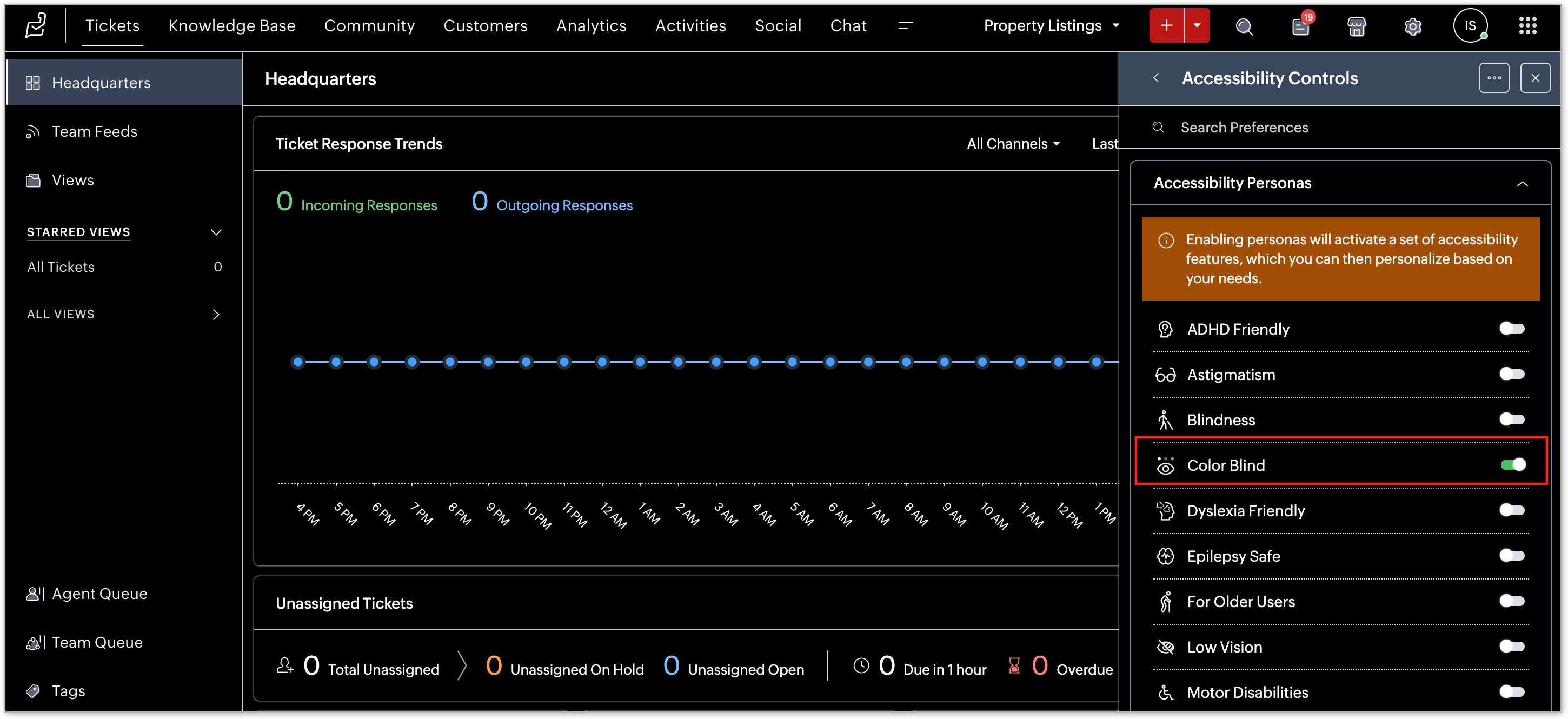The image size is (1568, 719).
Task: Click the red plus add button
Action: point(1166,25)
